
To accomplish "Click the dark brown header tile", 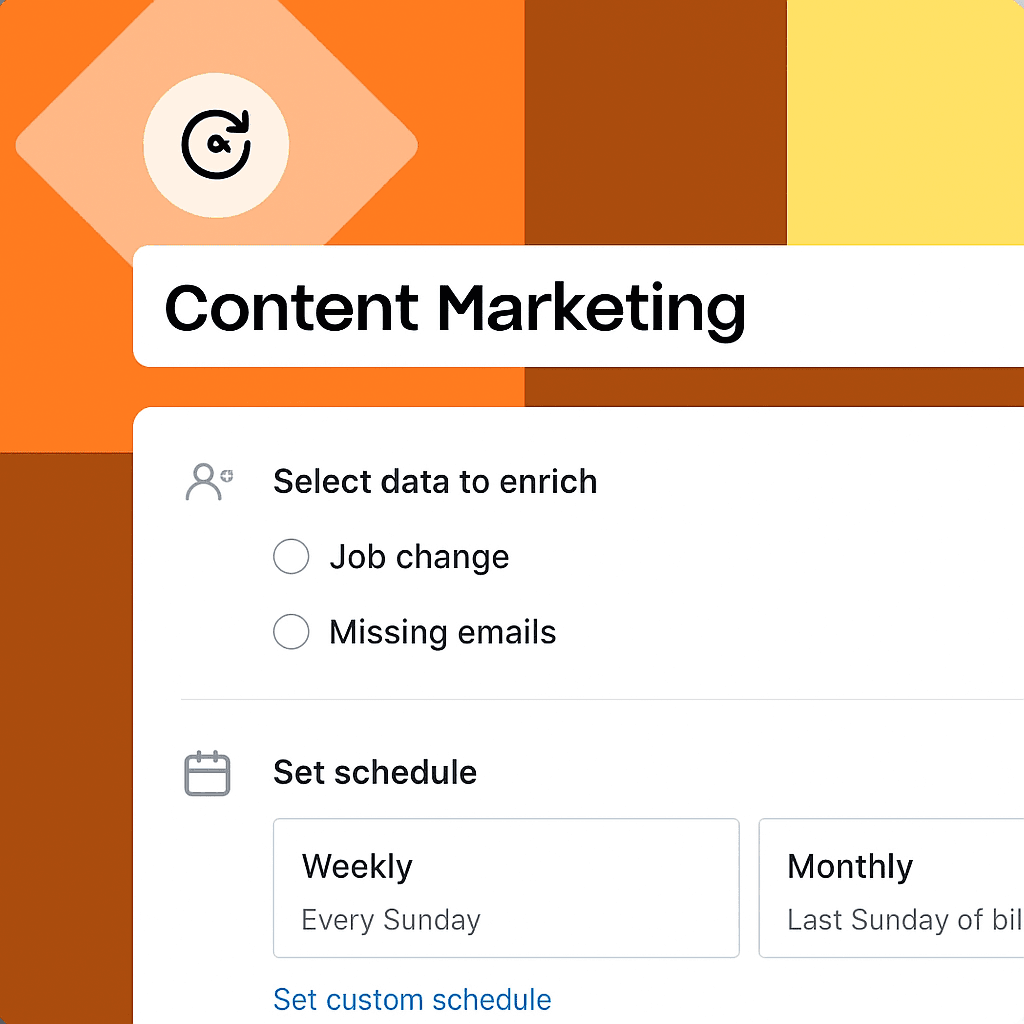I will pos(655,120).
